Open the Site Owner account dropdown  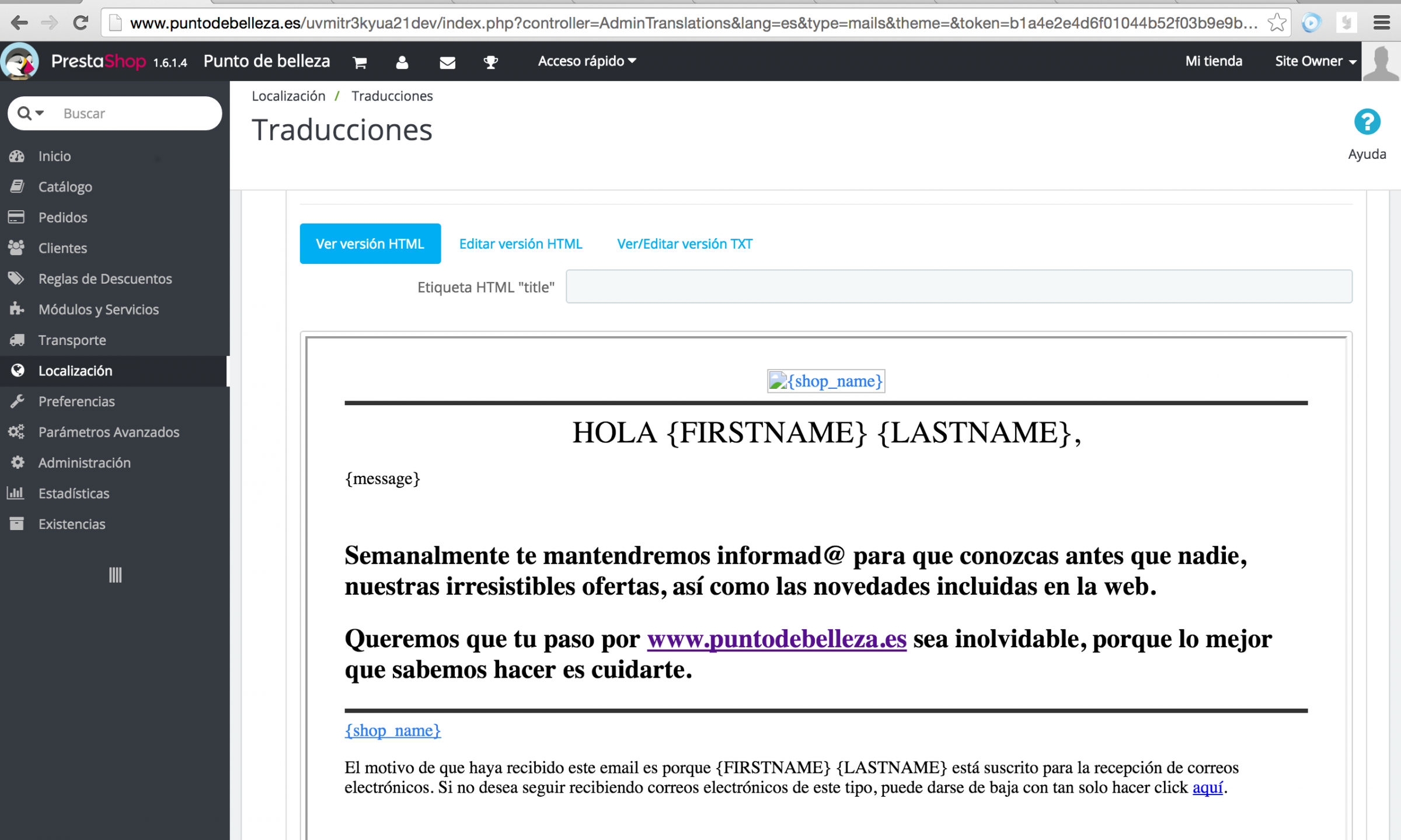click(1315, 61)
